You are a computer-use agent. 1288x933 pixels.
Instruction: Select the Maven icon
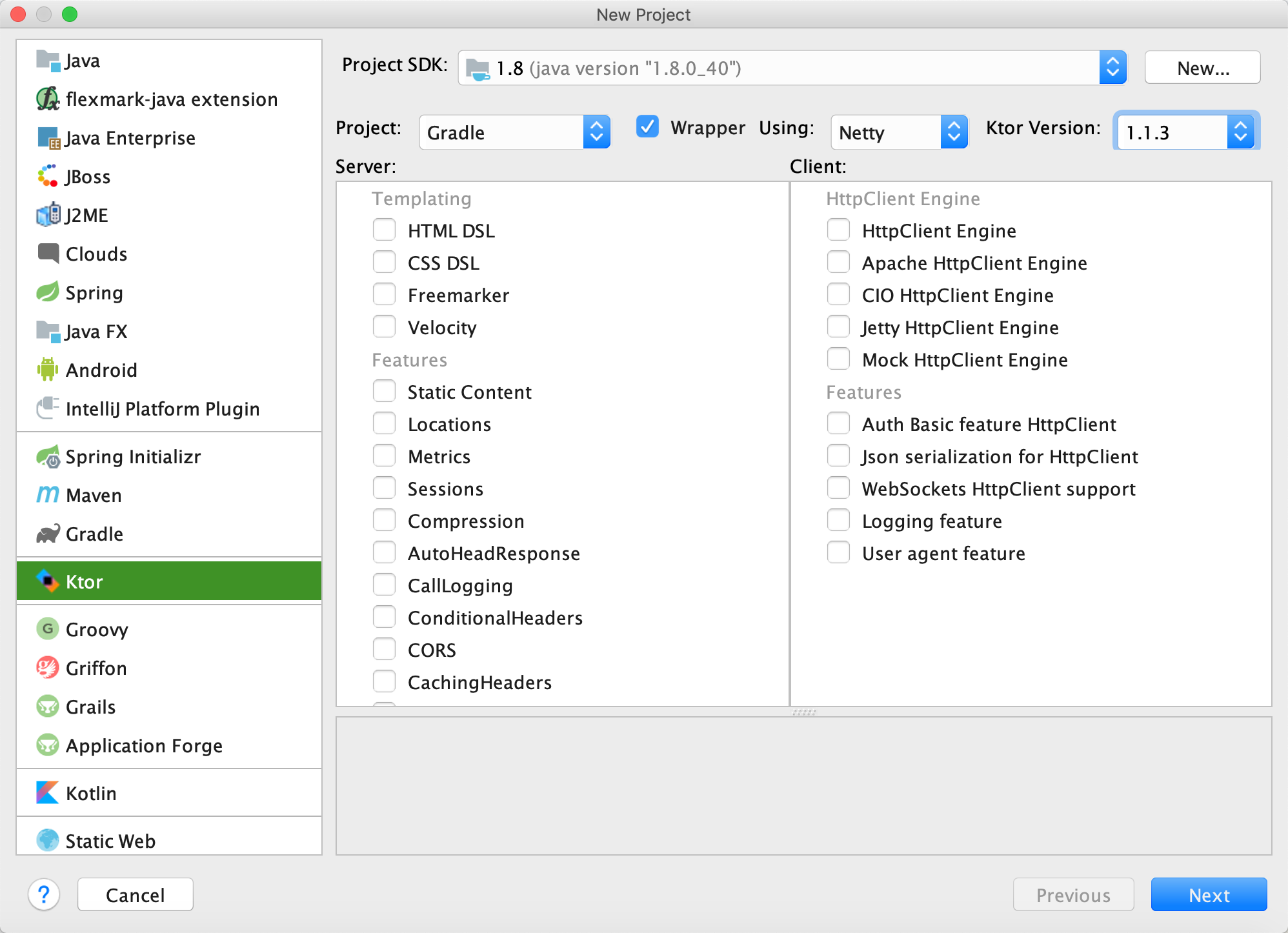48,495
